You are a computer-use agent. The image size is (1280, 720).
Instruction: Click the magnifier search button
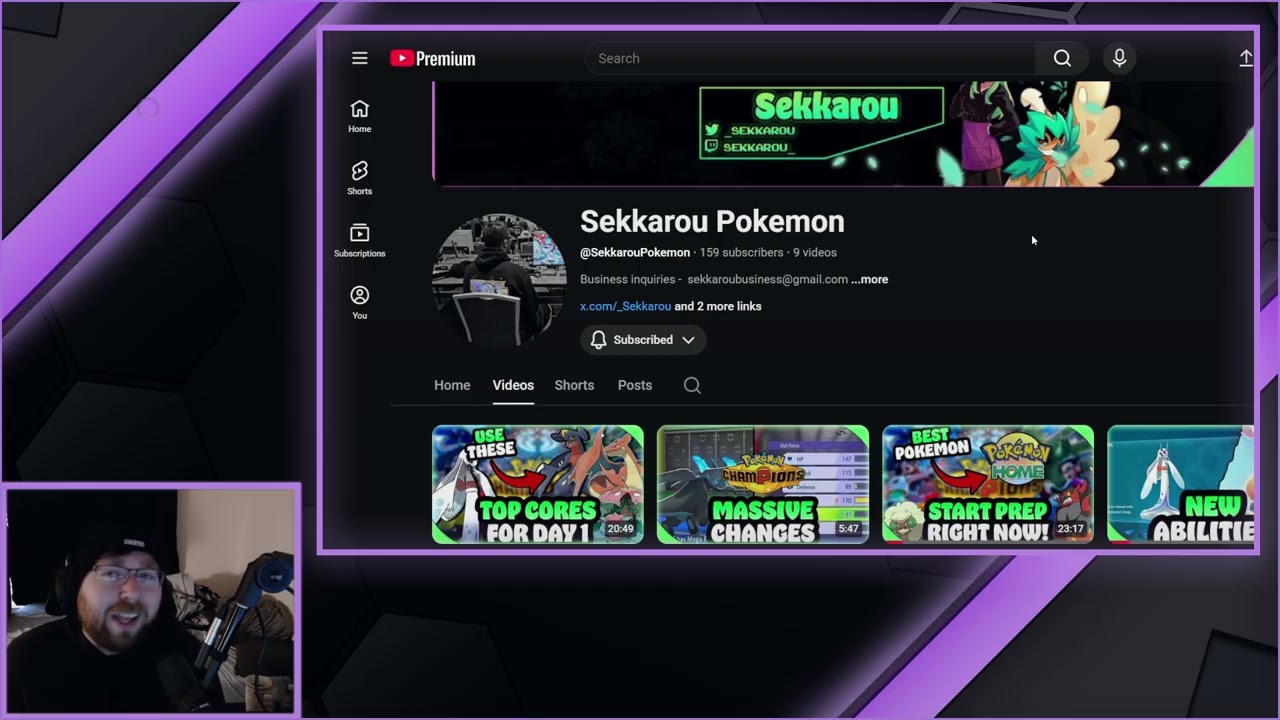point(1062,58)
